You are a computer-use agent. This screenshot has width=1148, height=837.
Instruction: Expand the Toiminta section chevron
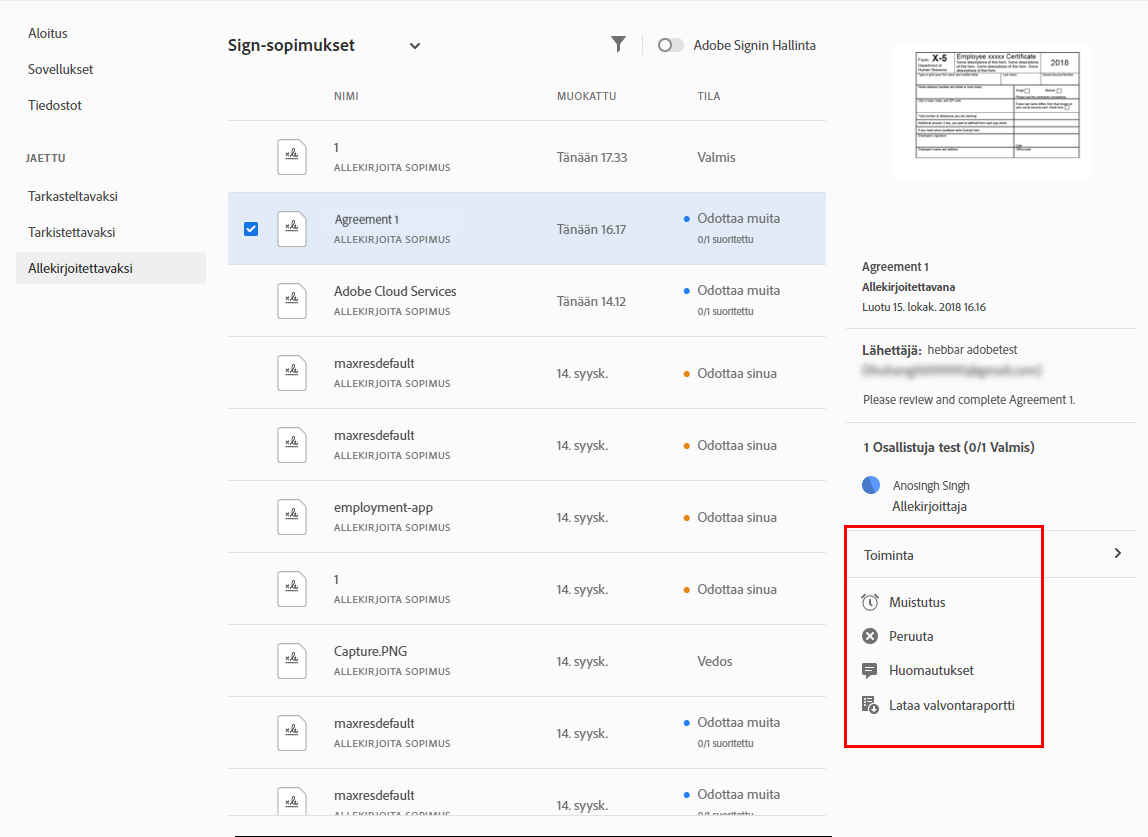1117,554
